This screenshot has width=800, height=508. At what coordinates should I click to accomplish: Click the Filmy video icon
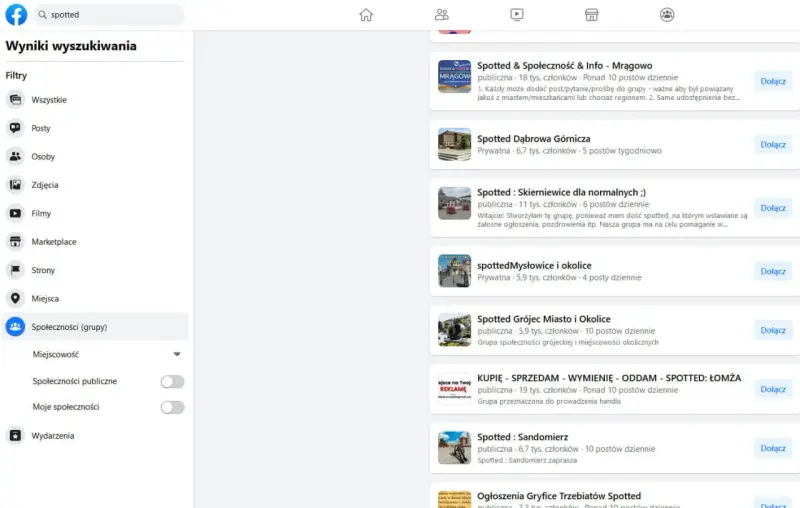click(x=15, y=213)
